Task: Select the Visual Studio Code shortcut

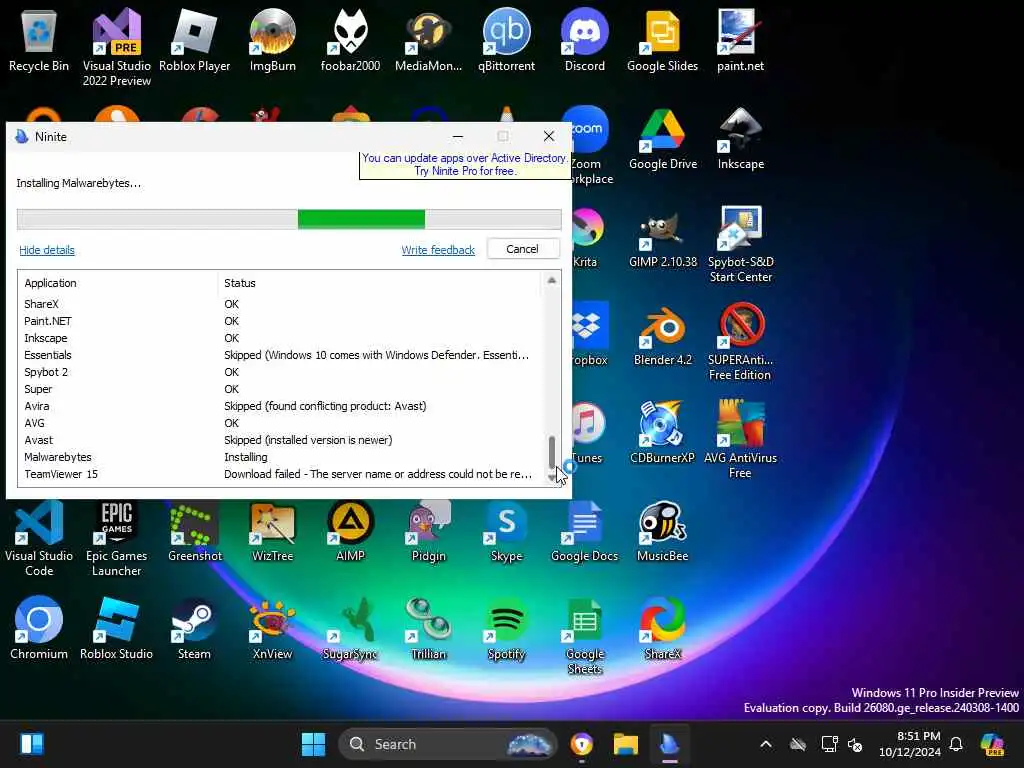Action: click(39, 537)
